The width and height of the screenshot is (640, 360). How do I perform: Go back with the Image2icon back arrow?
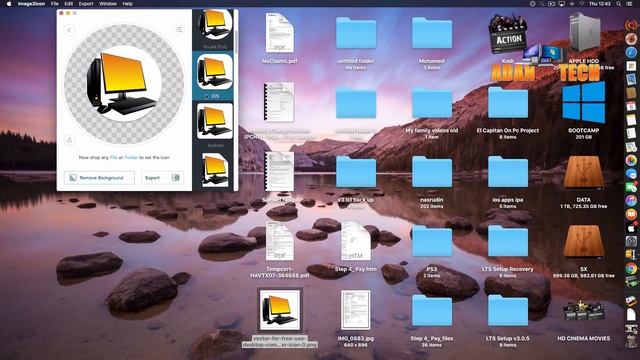[69, 30]
